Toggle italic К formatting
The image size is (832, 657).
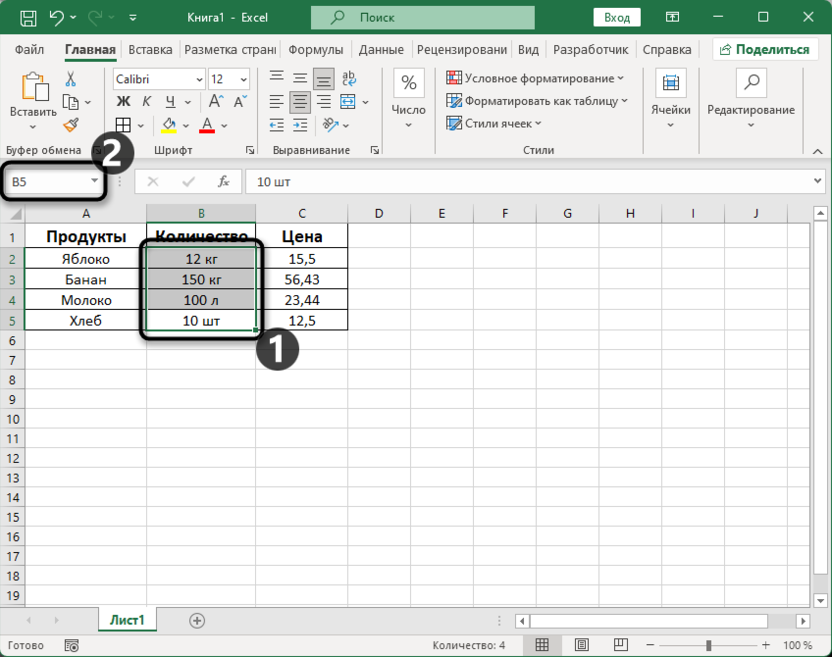tap(146, 101)
